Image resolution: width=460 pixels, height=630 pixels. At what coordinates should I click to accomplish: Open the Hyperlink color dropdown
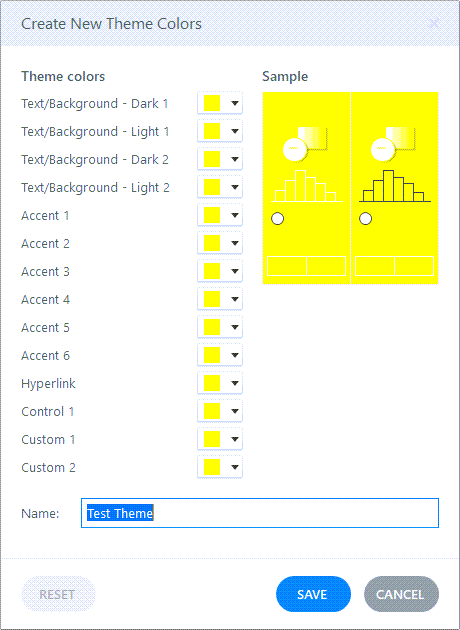(x=220, y=383)
